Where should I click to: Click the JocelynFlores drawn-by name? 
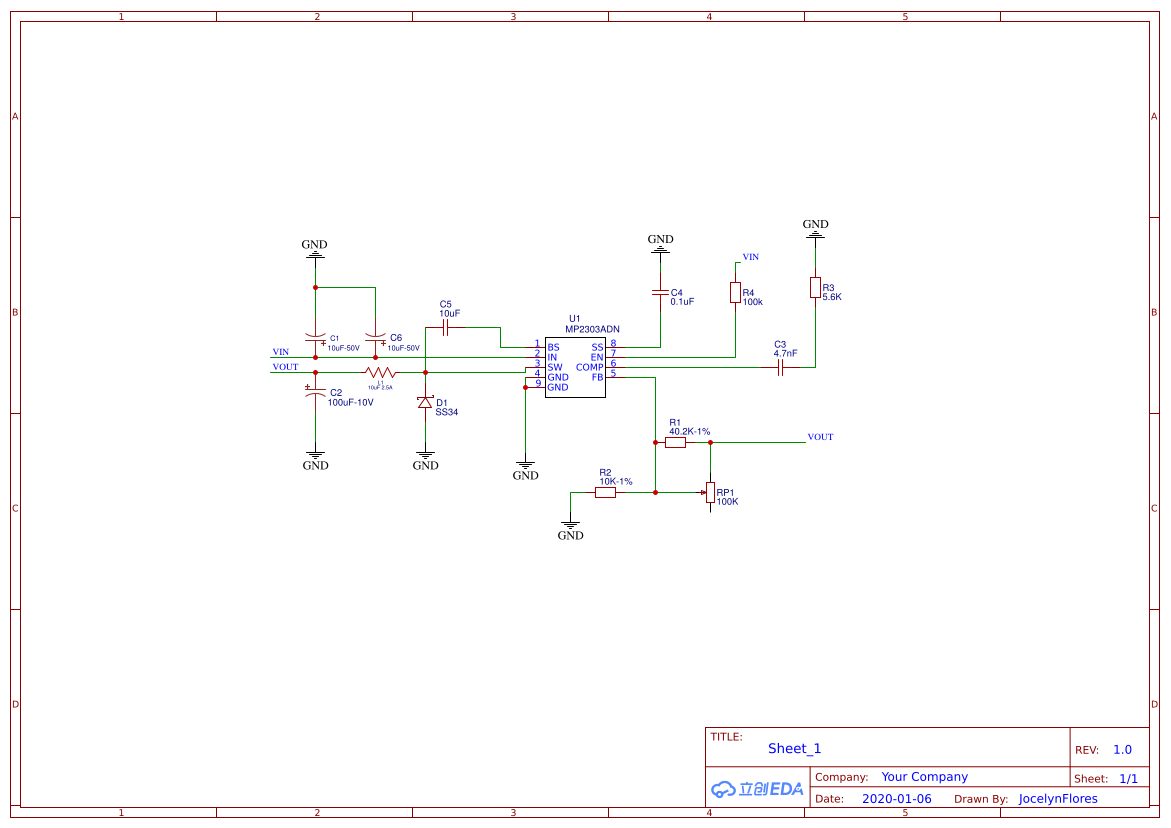tap(1058, 798)
